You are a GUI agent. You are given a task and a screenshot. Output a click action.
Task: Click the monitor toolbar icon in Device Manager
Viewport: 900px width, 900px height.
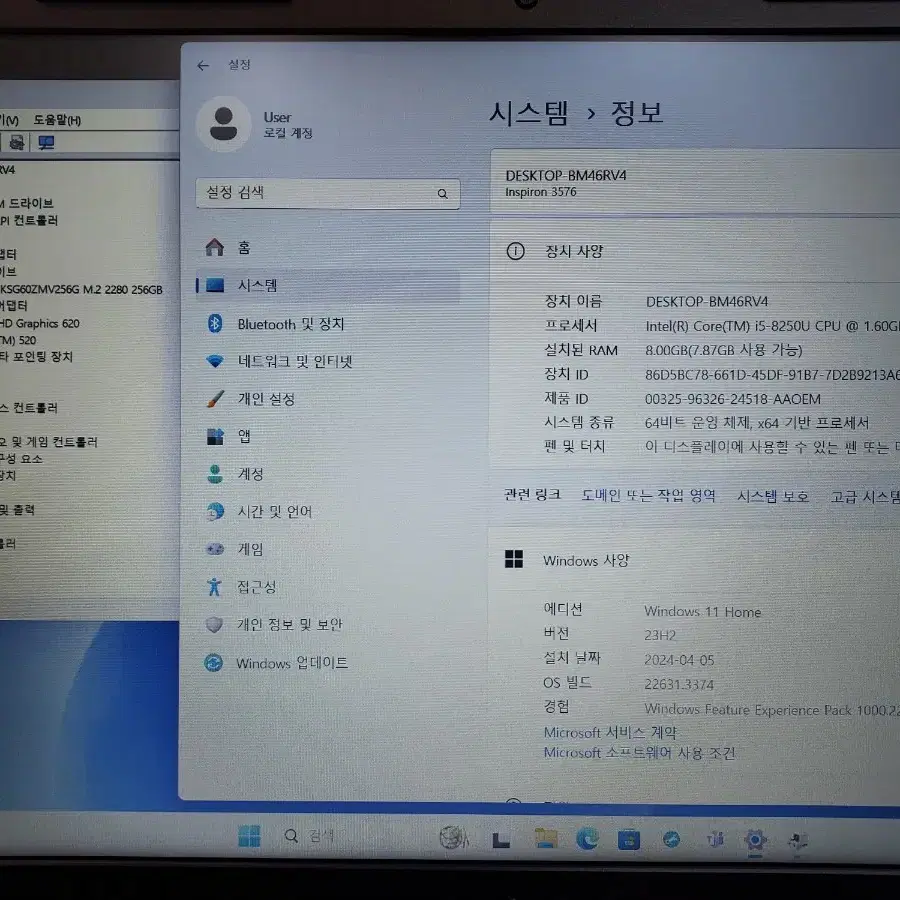click(46, 142)
